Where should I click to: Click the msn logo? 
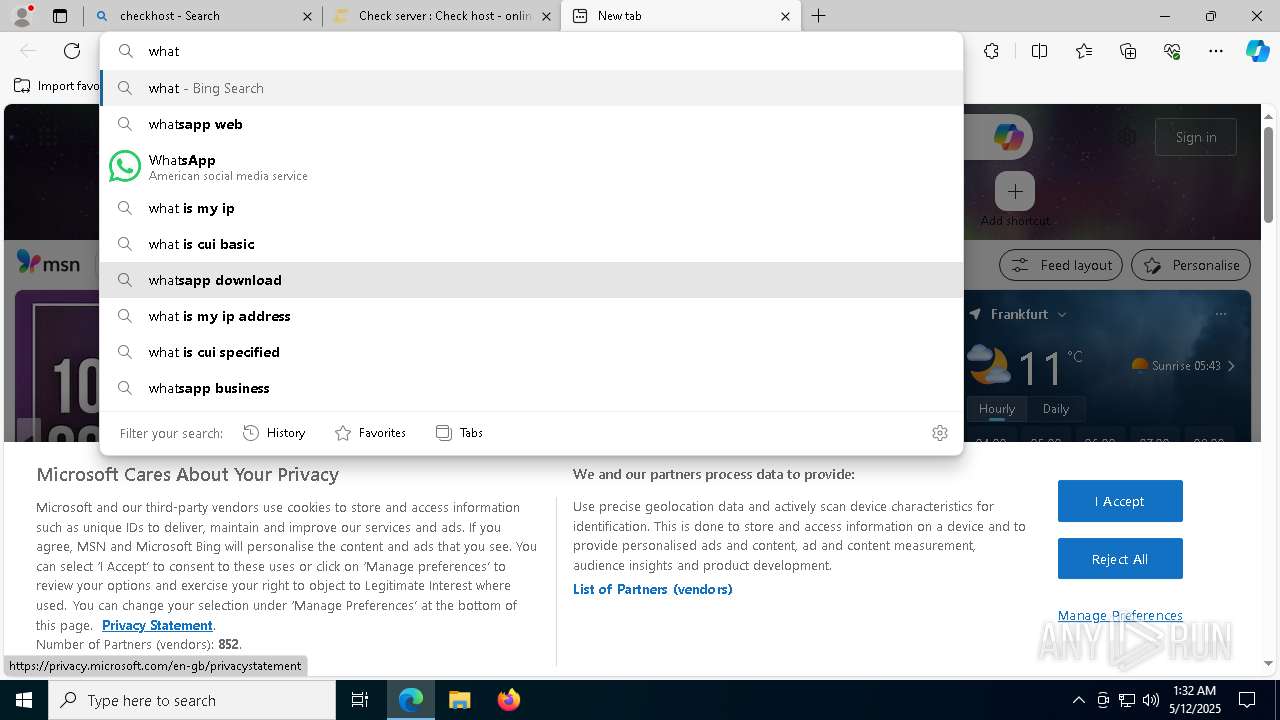[x=48, y=264]
